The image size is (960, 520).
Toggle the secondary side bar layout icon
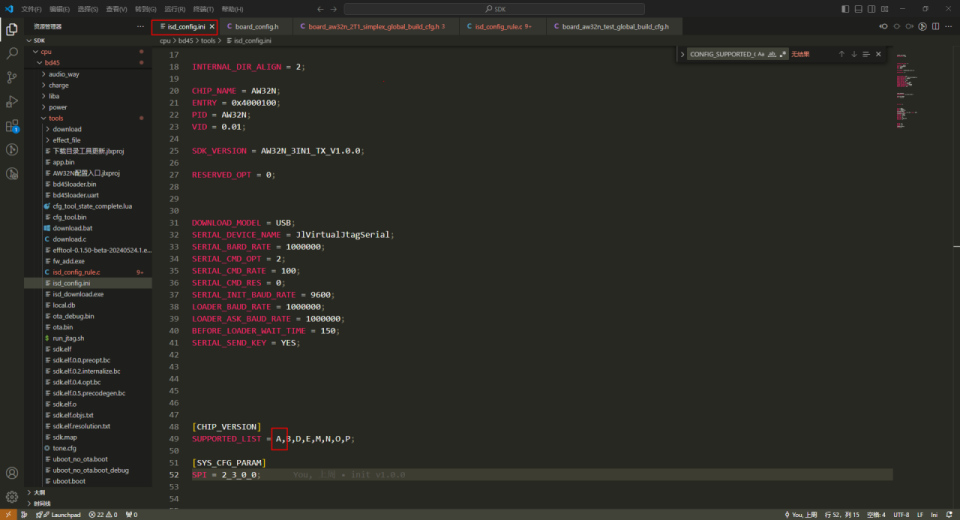pos(871,9)
